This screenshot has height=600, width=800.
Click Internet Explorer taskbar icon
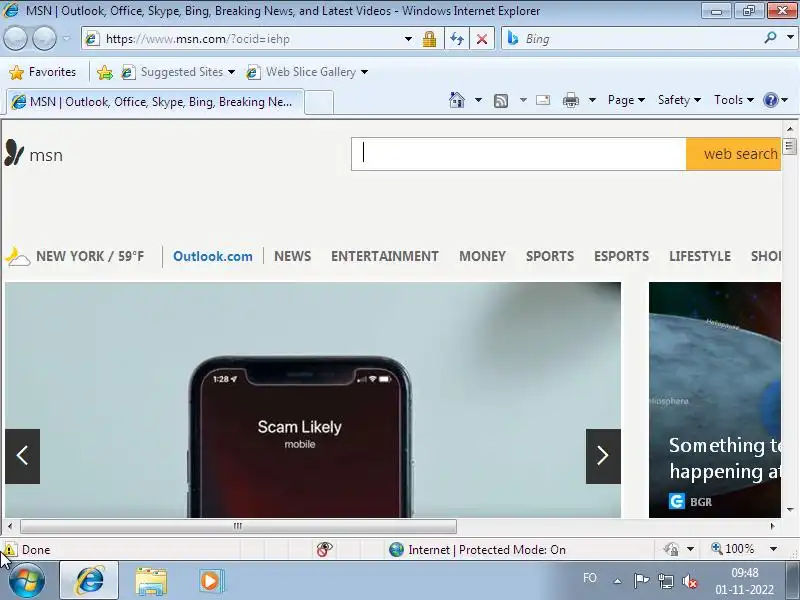click(90, 581)
